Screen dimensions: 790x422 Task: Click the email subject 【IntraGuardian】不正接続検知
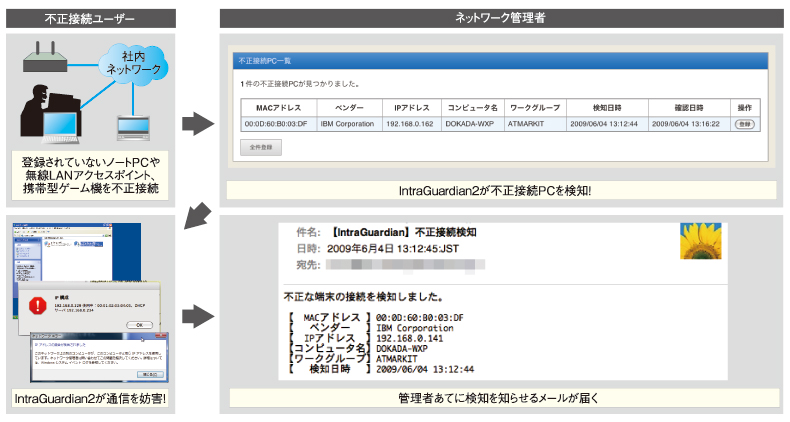(403, 232)
